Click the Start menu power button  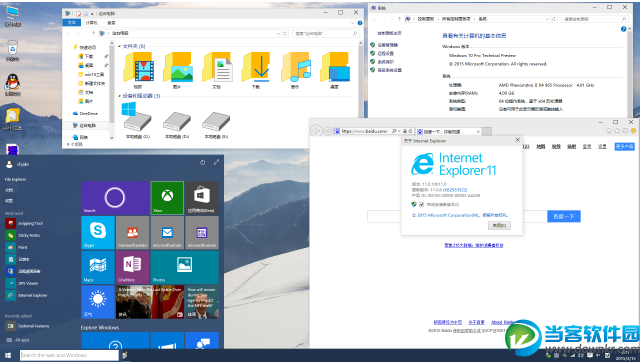point(202,162)
